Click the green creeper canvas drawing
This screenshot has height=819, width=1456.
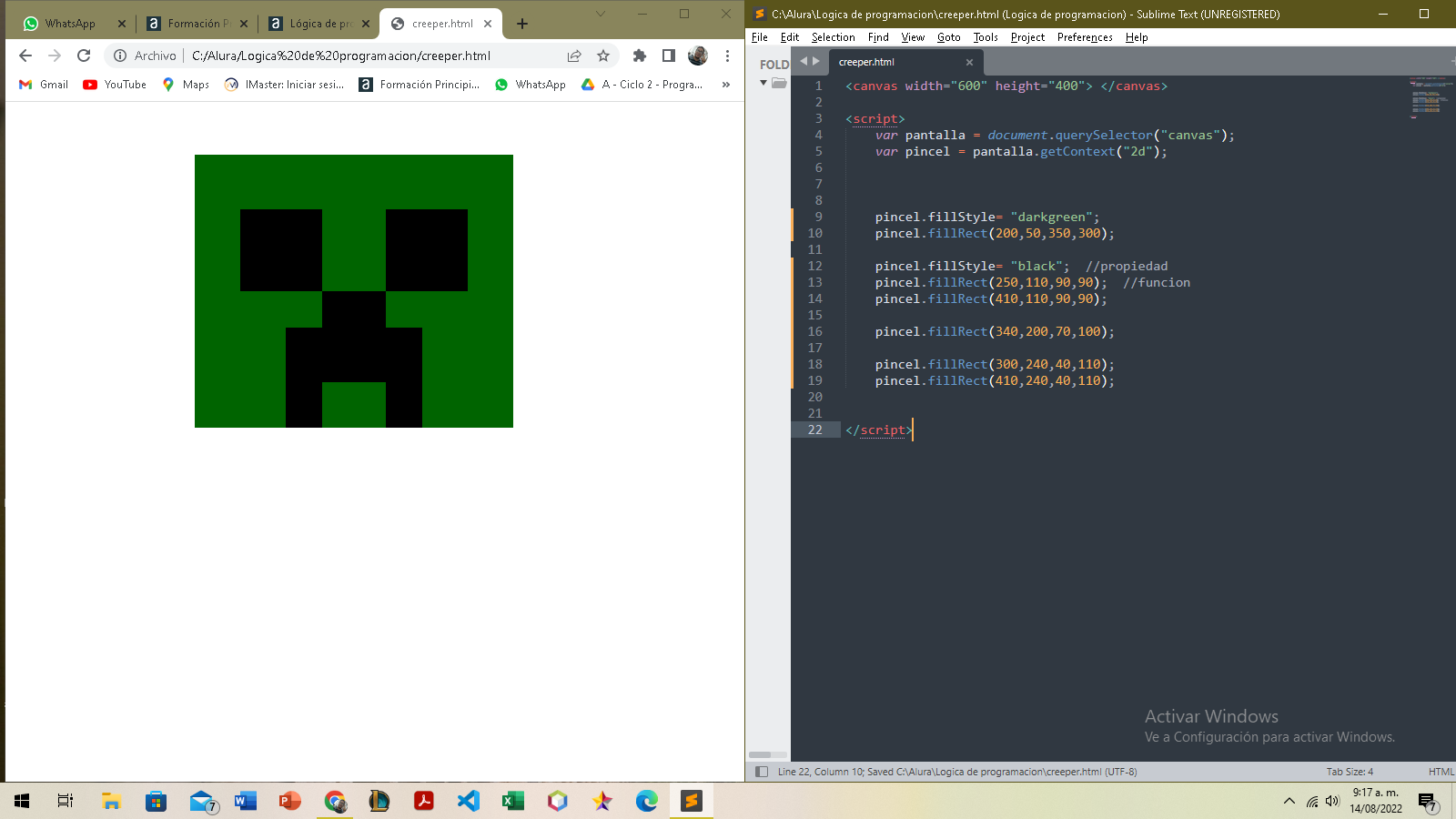pyautogui.click(x=354, y=291)
